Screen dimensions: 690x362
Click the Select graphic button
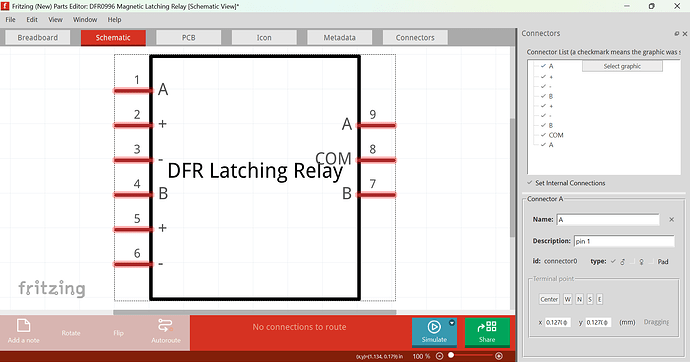coord(622,66)
